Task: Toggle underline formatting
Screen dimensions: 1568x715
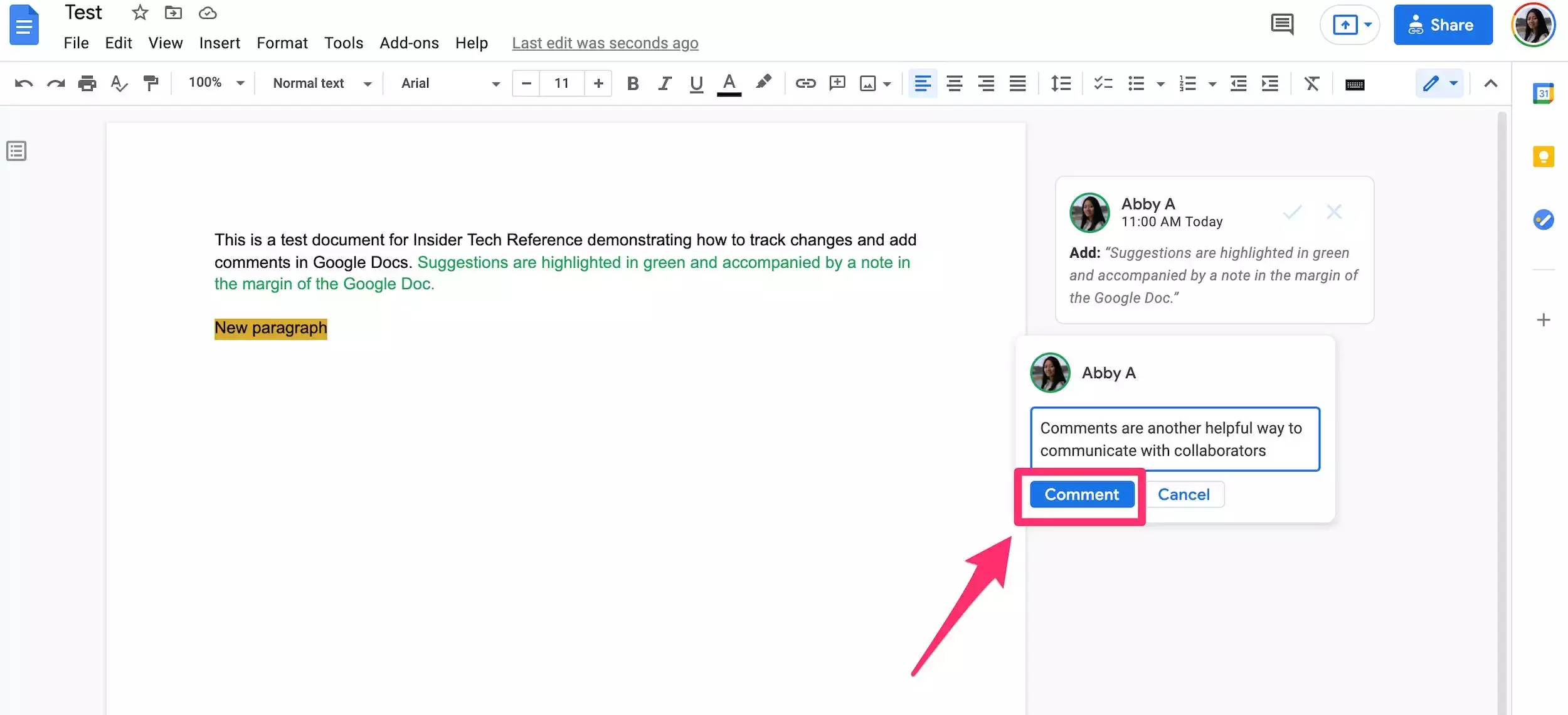Action: point(696,83)
